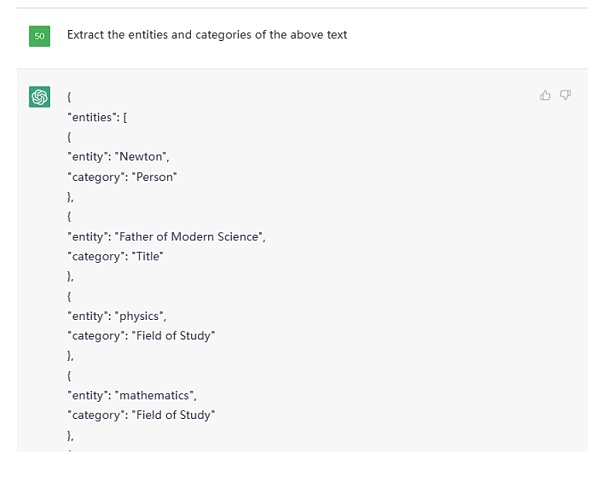Click "Field of Study" category under physics
This screenshot has height=483, width=600.
(141, 336)
